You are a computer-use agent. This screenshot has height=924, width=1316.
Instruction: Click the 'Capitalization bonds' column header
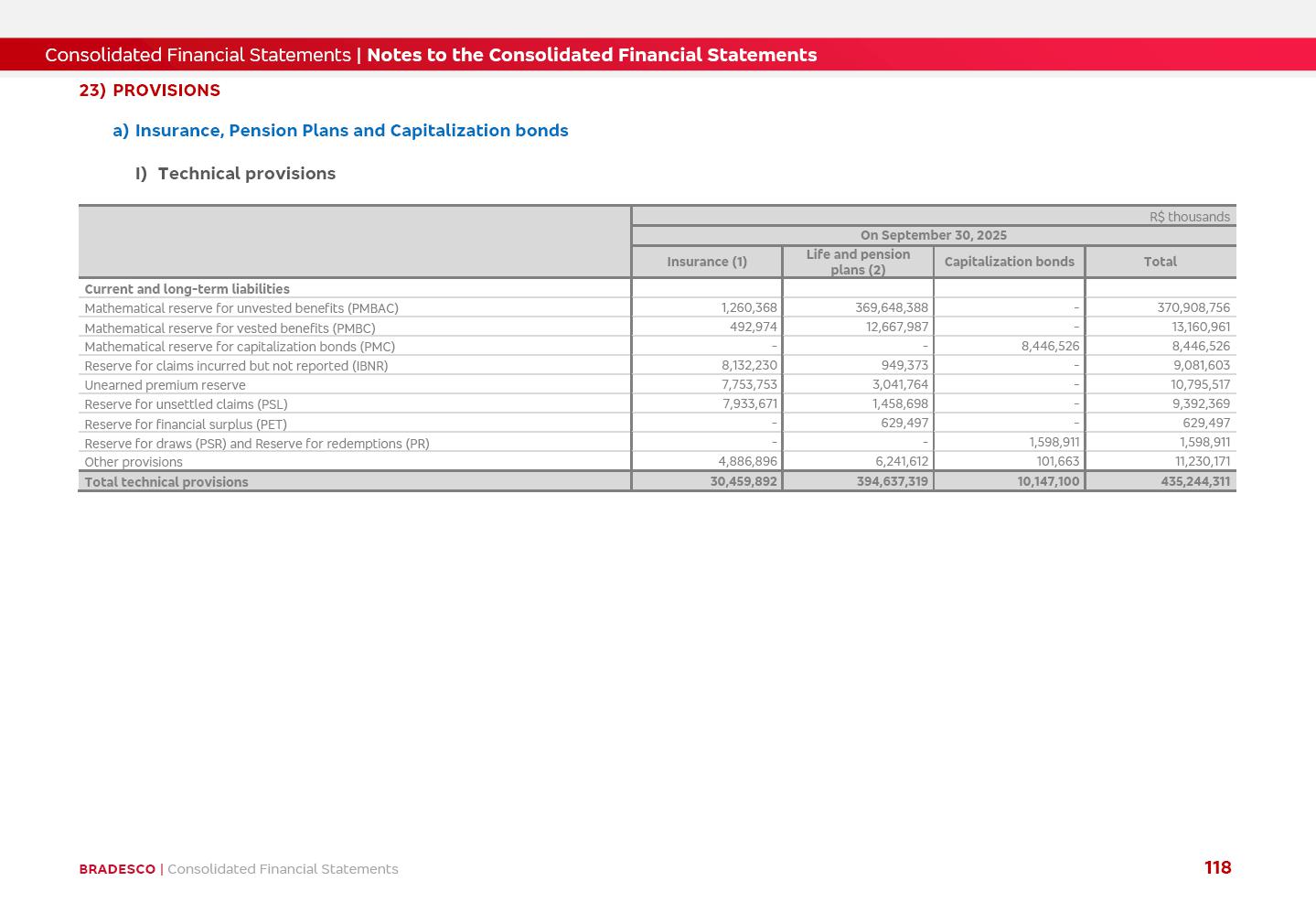click(x=1009, y=262)
